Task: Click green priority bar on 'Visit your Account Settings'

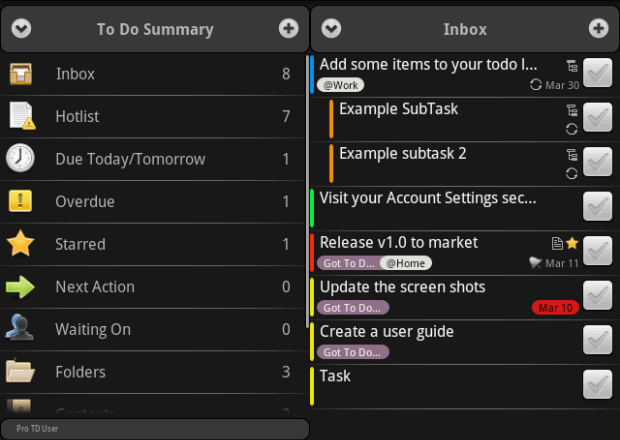Action: 312,208
